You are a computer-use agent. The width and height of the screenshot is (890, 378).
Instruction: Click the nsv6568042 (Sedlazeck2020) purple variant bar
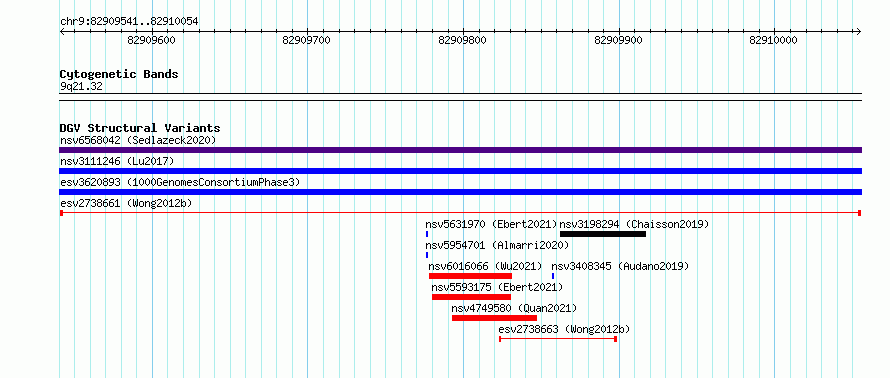coord(460,150)
